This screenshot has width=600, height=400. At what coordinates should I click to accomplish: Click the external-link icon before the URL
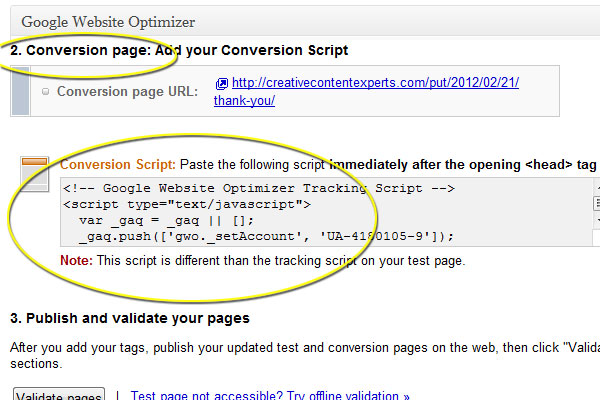tap(222, 84)
